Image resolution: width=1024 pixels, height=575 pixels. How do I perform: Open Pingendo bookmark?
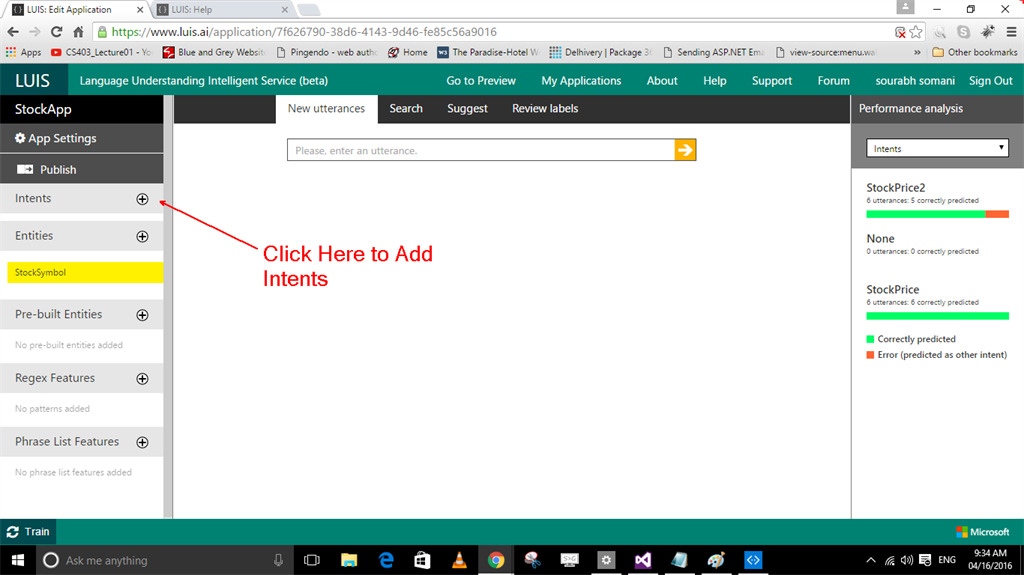tap(327, 52)
